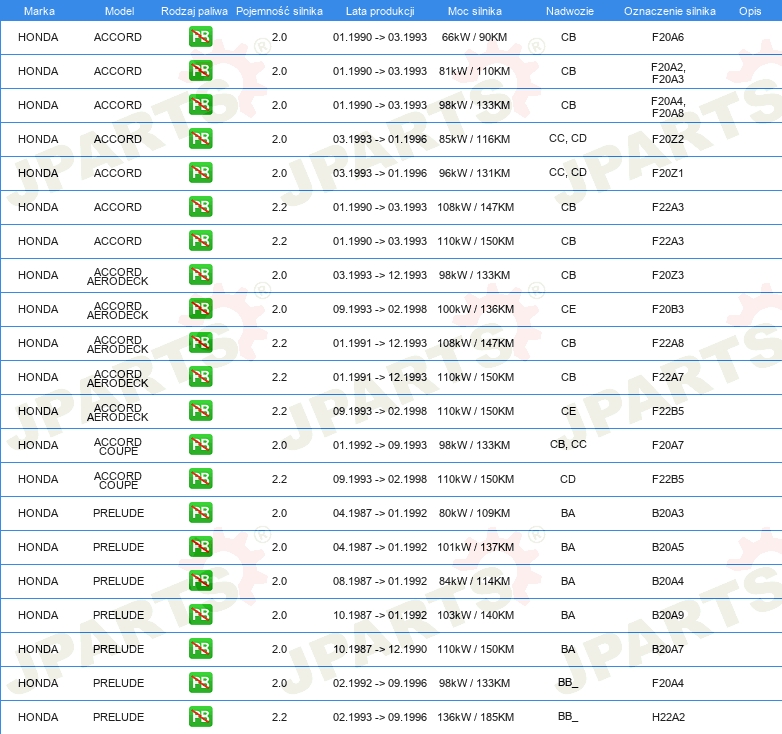The width and height of the screenshot is (782, 734).
Task: Click date range 10.1987 -> 12.1990
Action: (x=380, y=649)
